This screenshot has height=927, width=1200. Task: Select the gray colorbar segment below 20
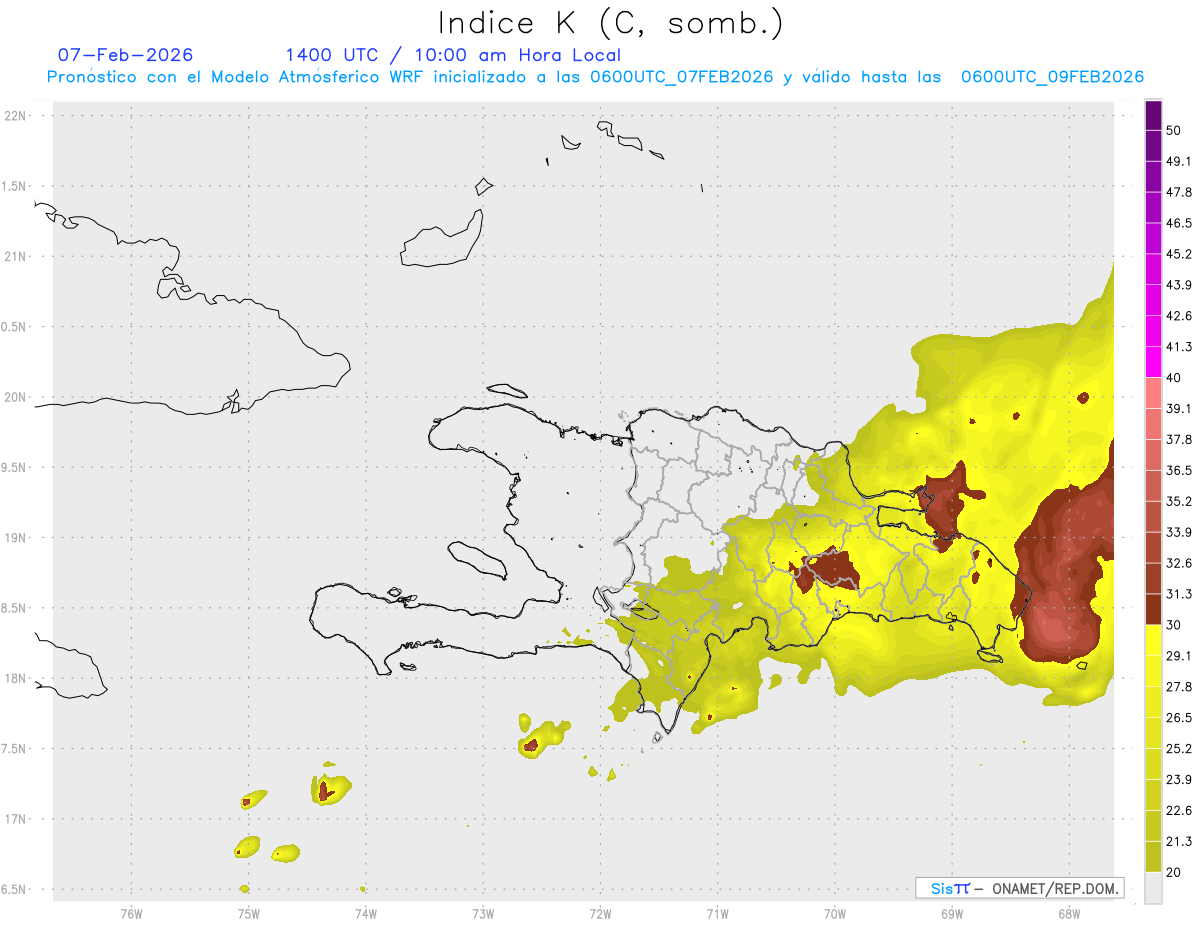point(1153,888)
